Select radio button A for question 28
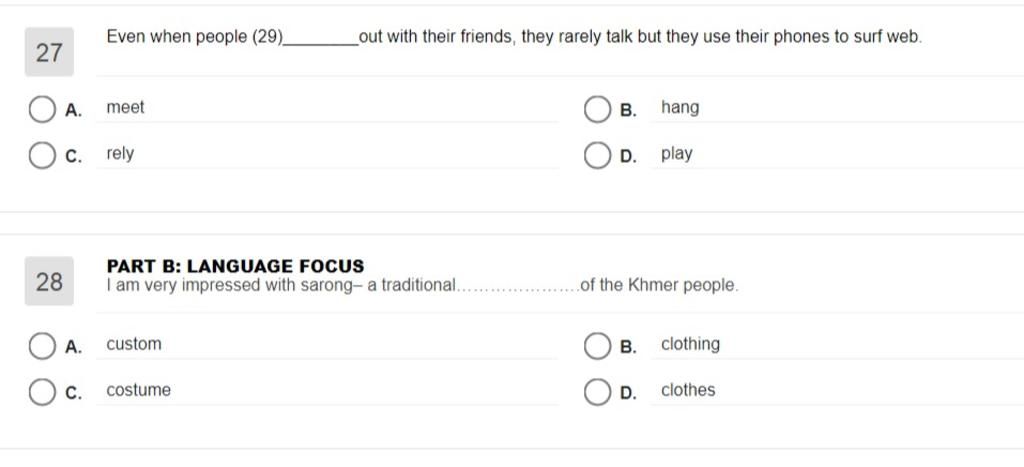1024x467 pixels. tap(42, 346)
